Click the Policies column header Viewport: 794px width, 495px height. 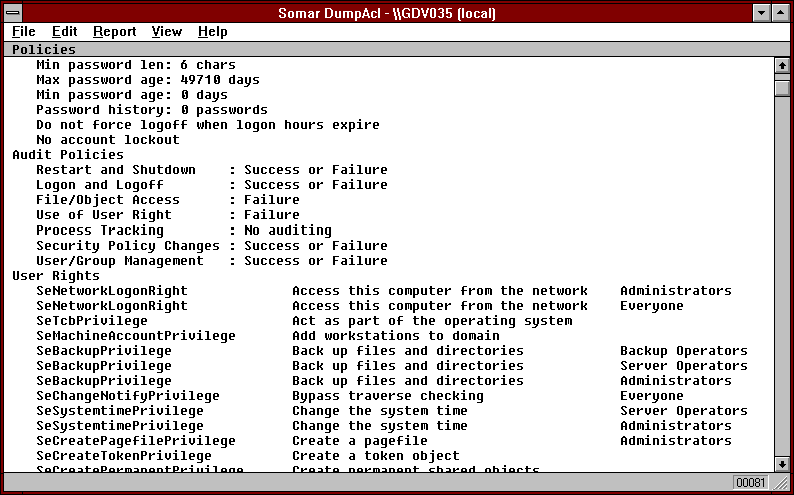pyautogui.click(x=397, y=50)
